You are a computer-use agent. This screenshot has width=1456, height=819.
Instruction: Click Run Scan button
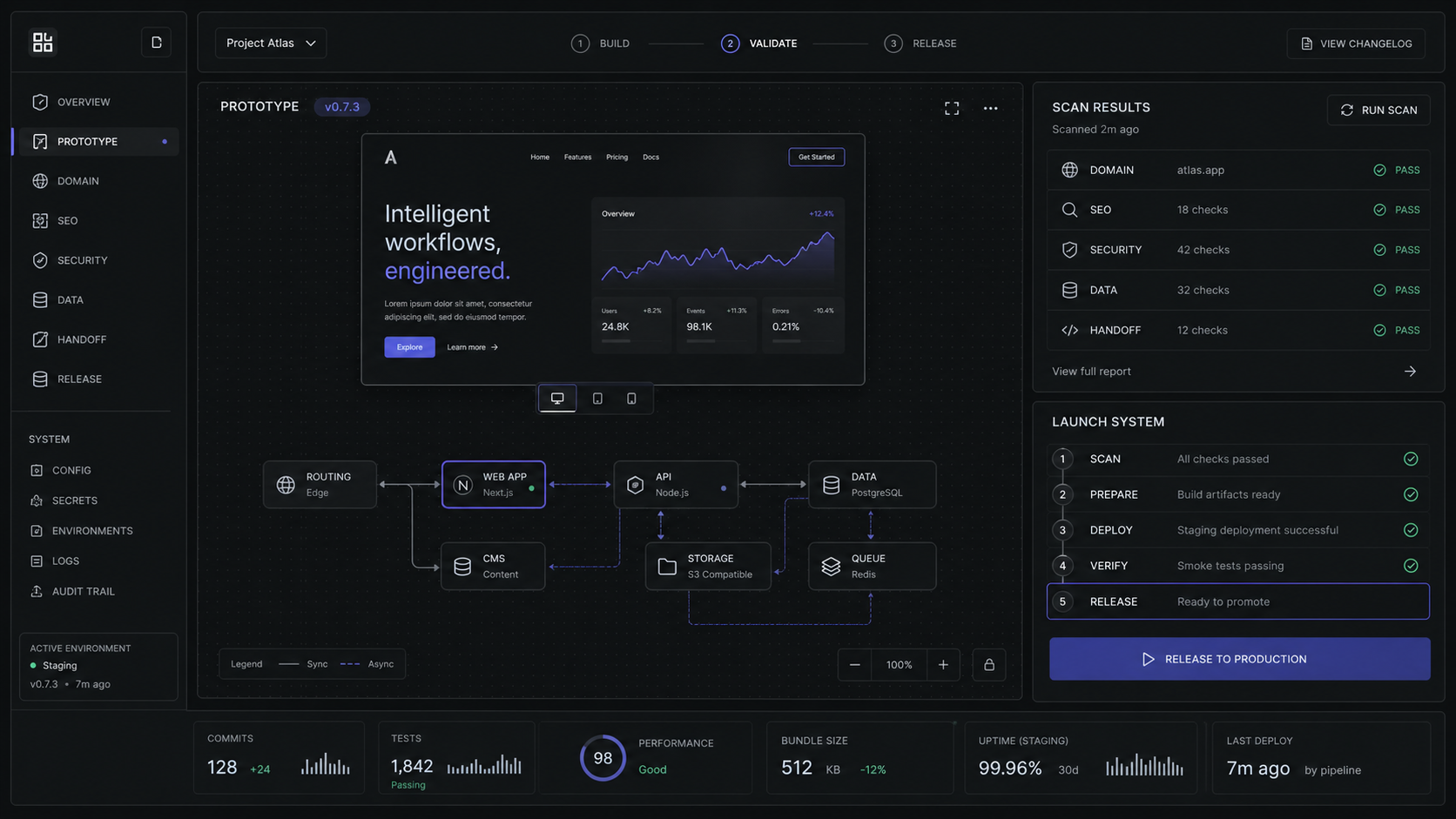[x=1378, y=110]
